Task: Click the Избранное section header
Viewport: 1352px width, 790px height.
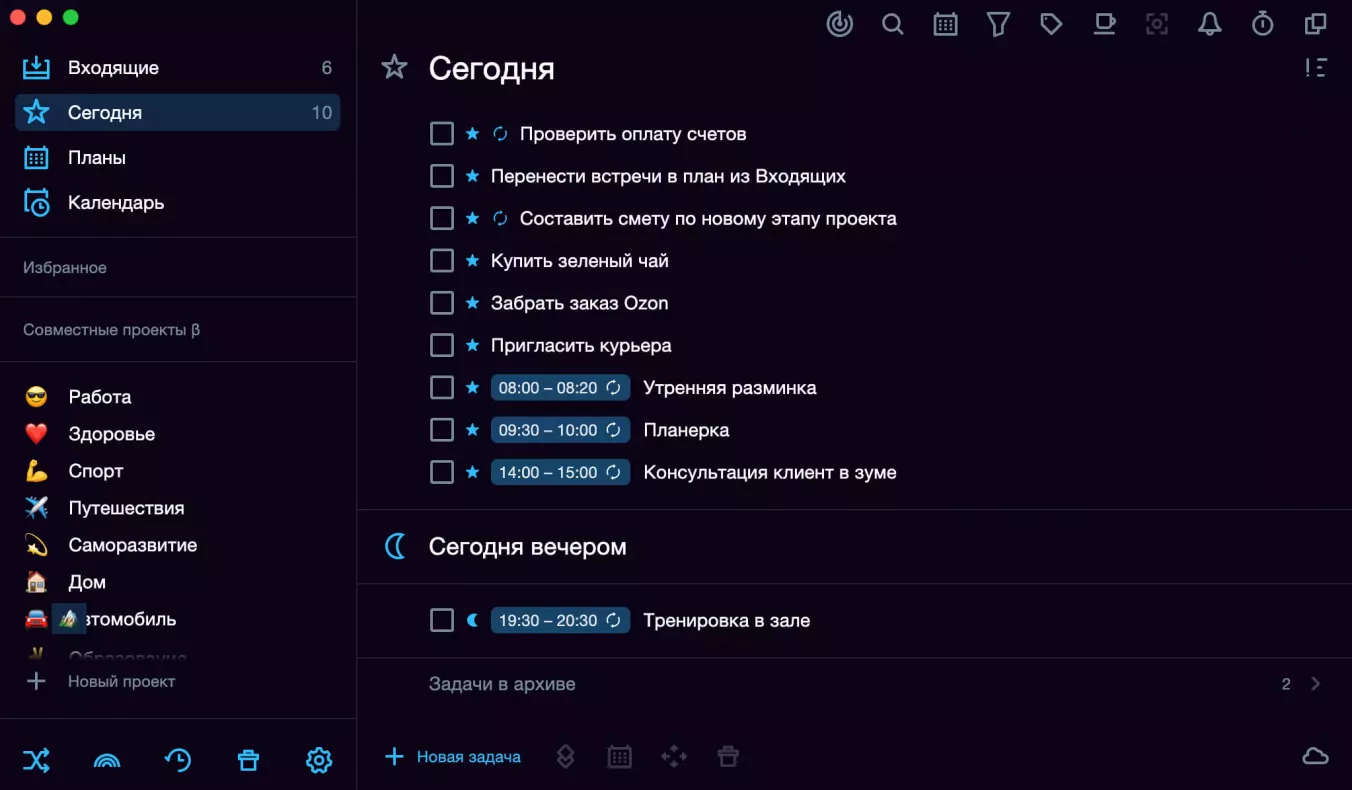Action: coord(65,268)
